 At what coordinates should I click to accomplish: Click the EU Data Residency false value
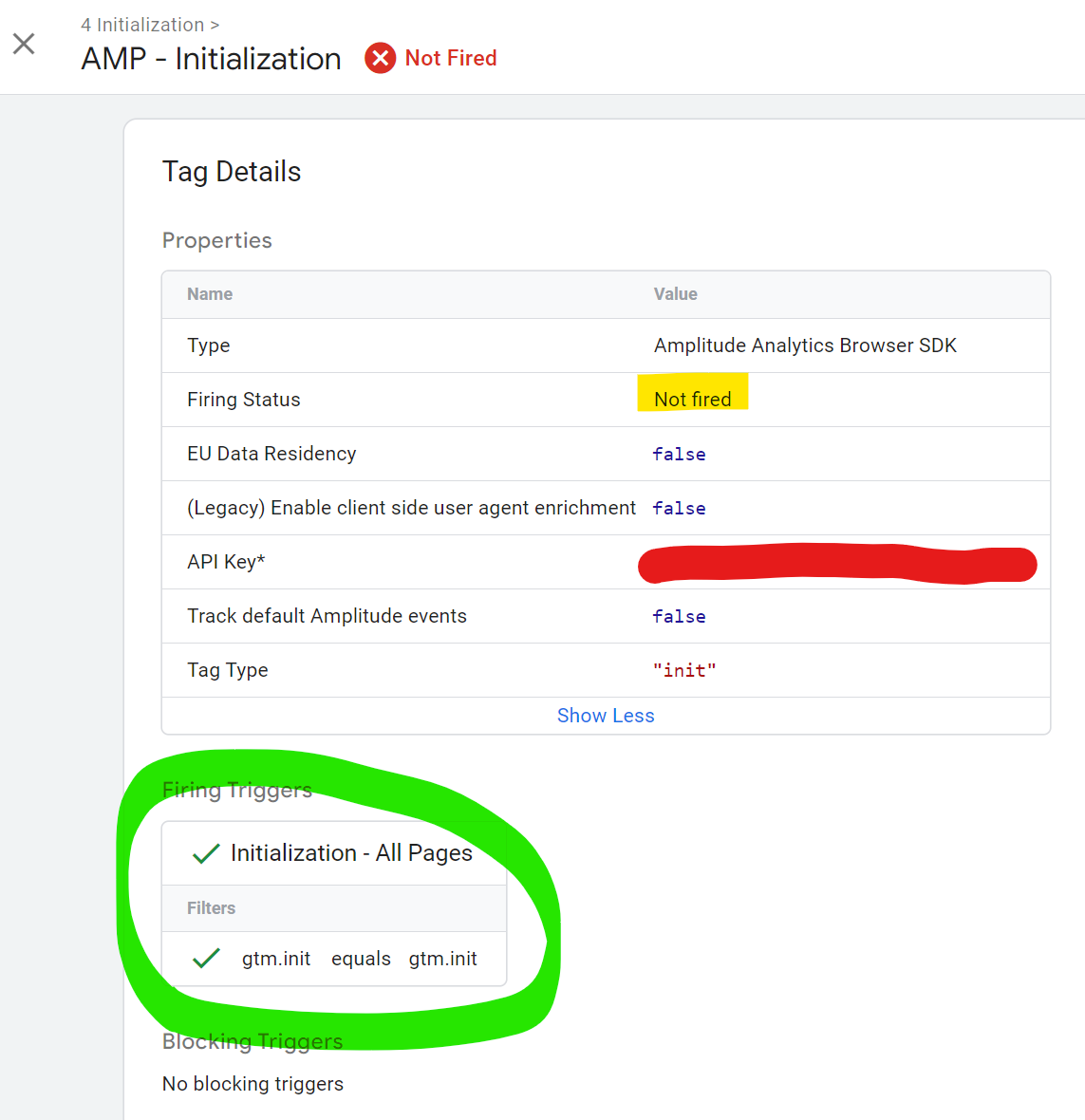tap(680, 455)
